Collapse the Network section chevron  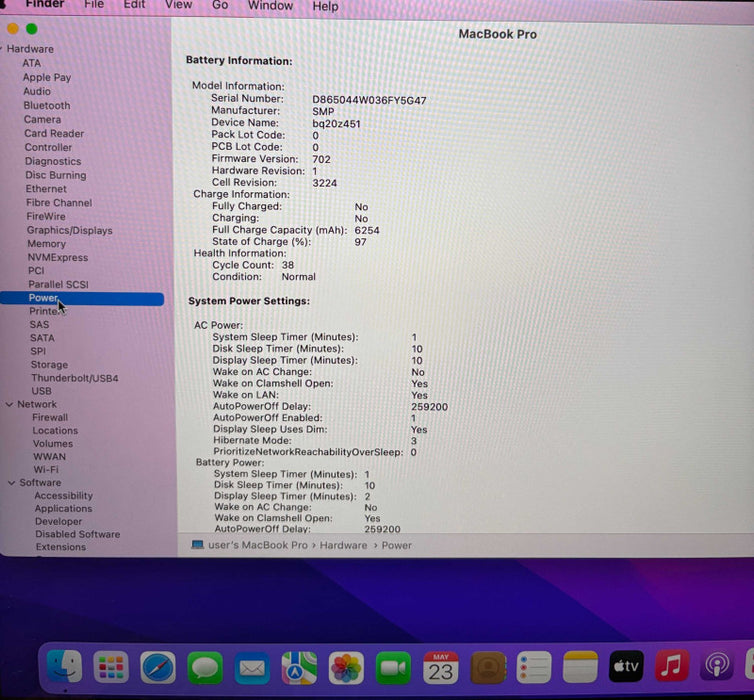(9, 404)
